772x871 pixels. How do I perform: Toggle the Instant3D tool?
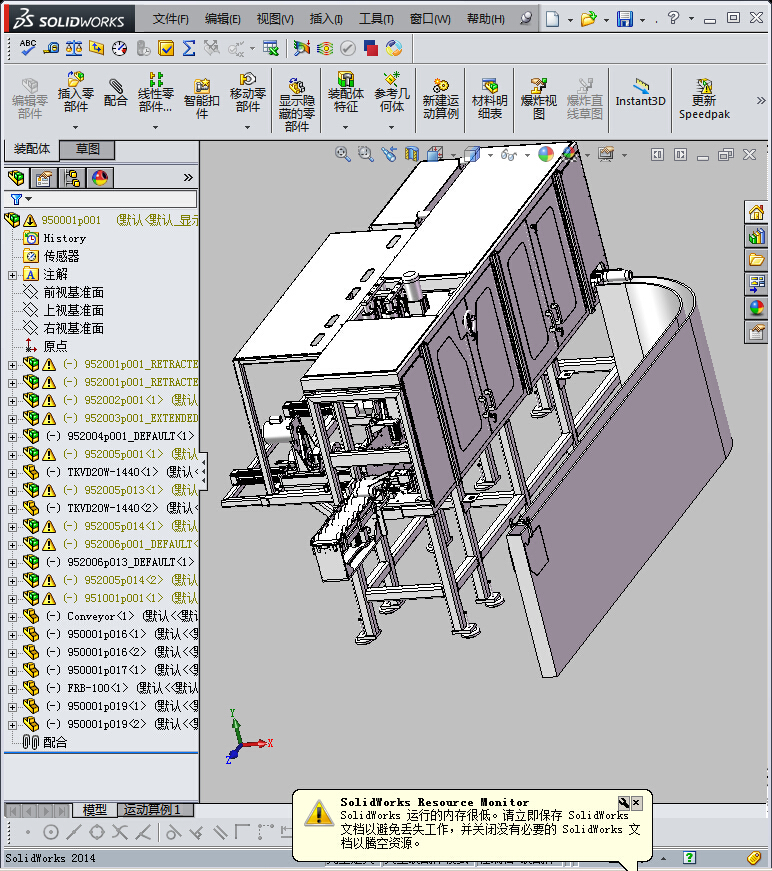[x=640, y=93]
